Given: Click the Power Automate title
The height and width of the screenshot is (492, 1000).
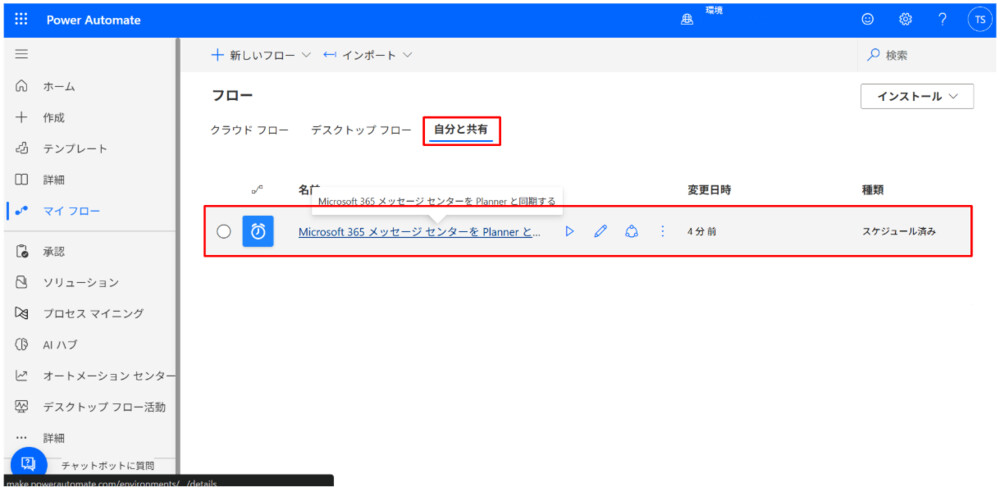Looking at the screenshot, I should [x=94, y=20].
